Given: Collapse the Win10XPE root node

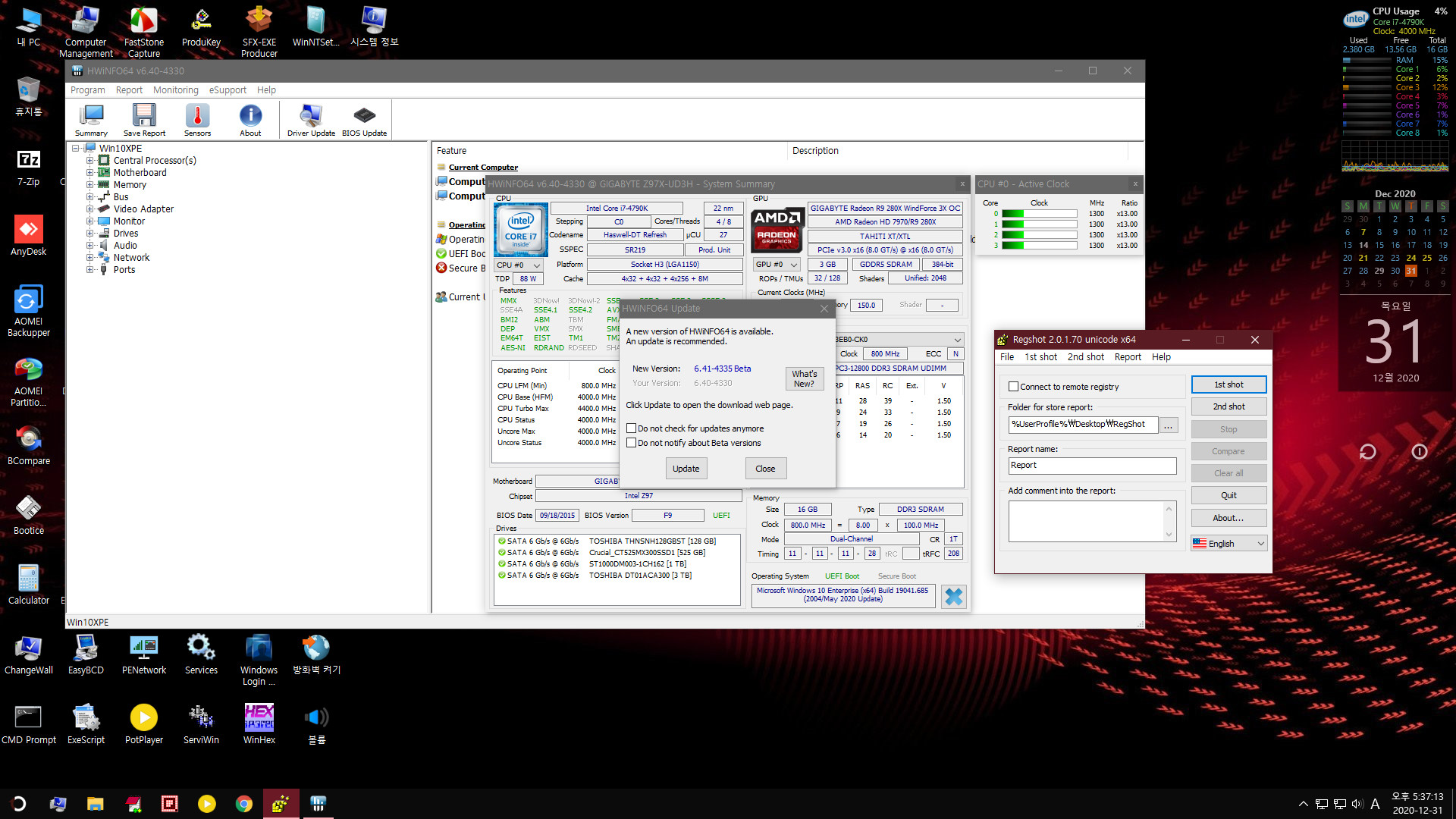Looking at the screenshot, I should click(x=76, y=149).
